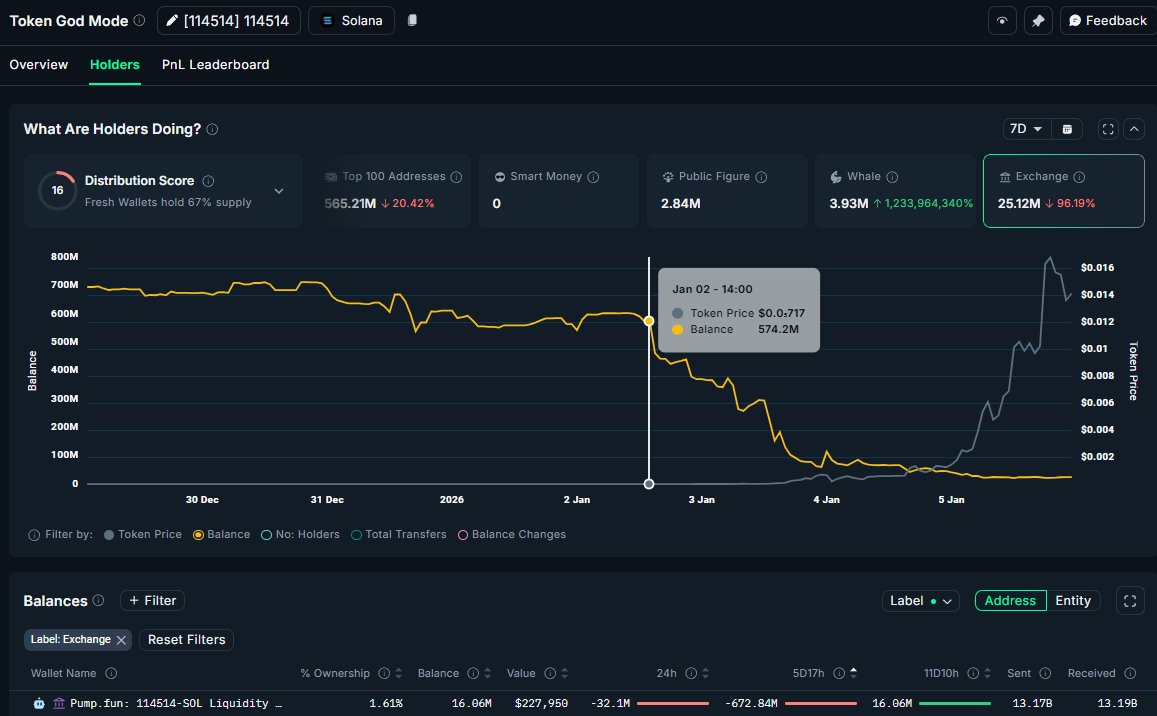Click the pin icon in the top bar
The image size is (1157, 716).
(x=1038, y=20)
